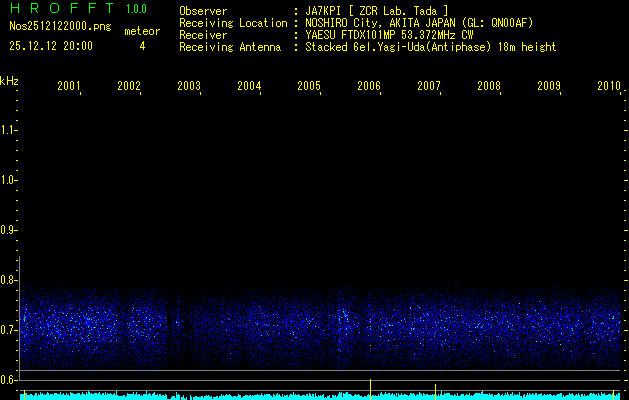Click the meteor count value 4
The image size is (629, 400).
(x=142, y=46)
